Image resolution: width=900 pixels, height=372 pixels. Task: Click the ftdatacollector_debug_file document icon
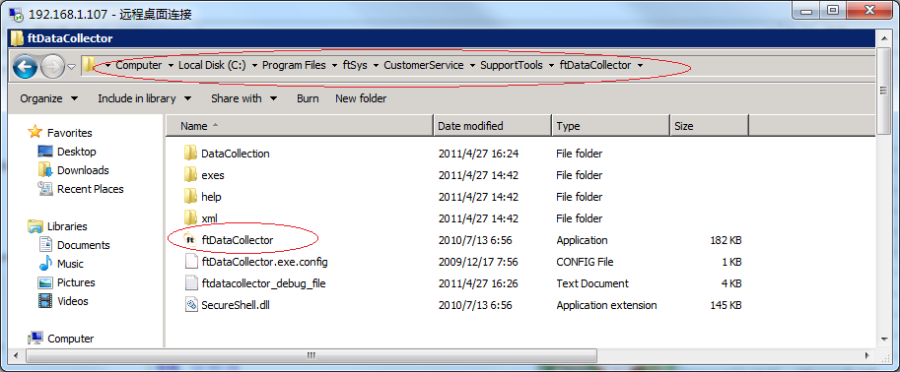tap(191, 284)
